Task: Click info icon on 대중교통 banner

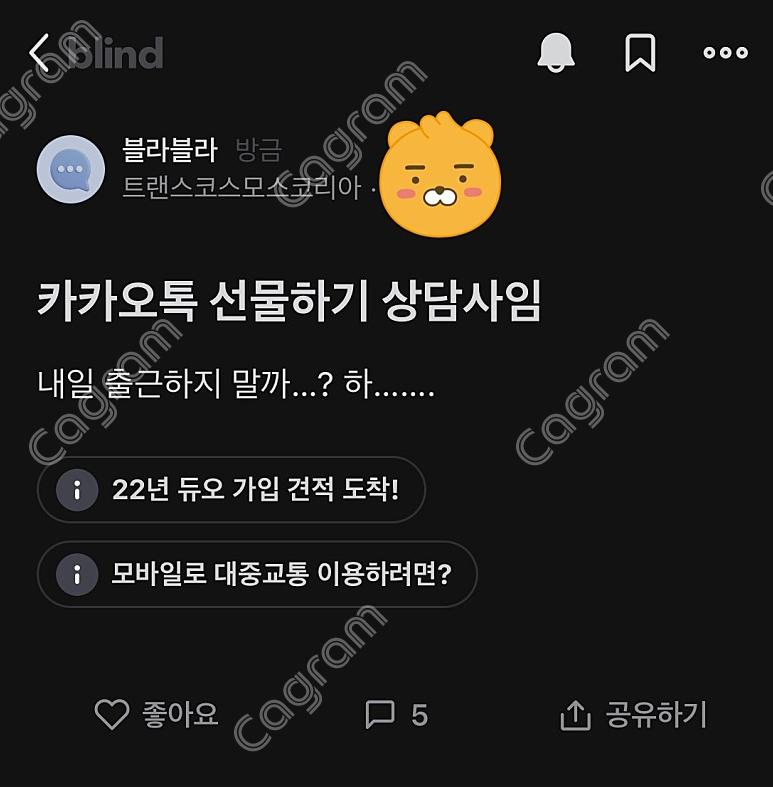Action: click(77, 574)
